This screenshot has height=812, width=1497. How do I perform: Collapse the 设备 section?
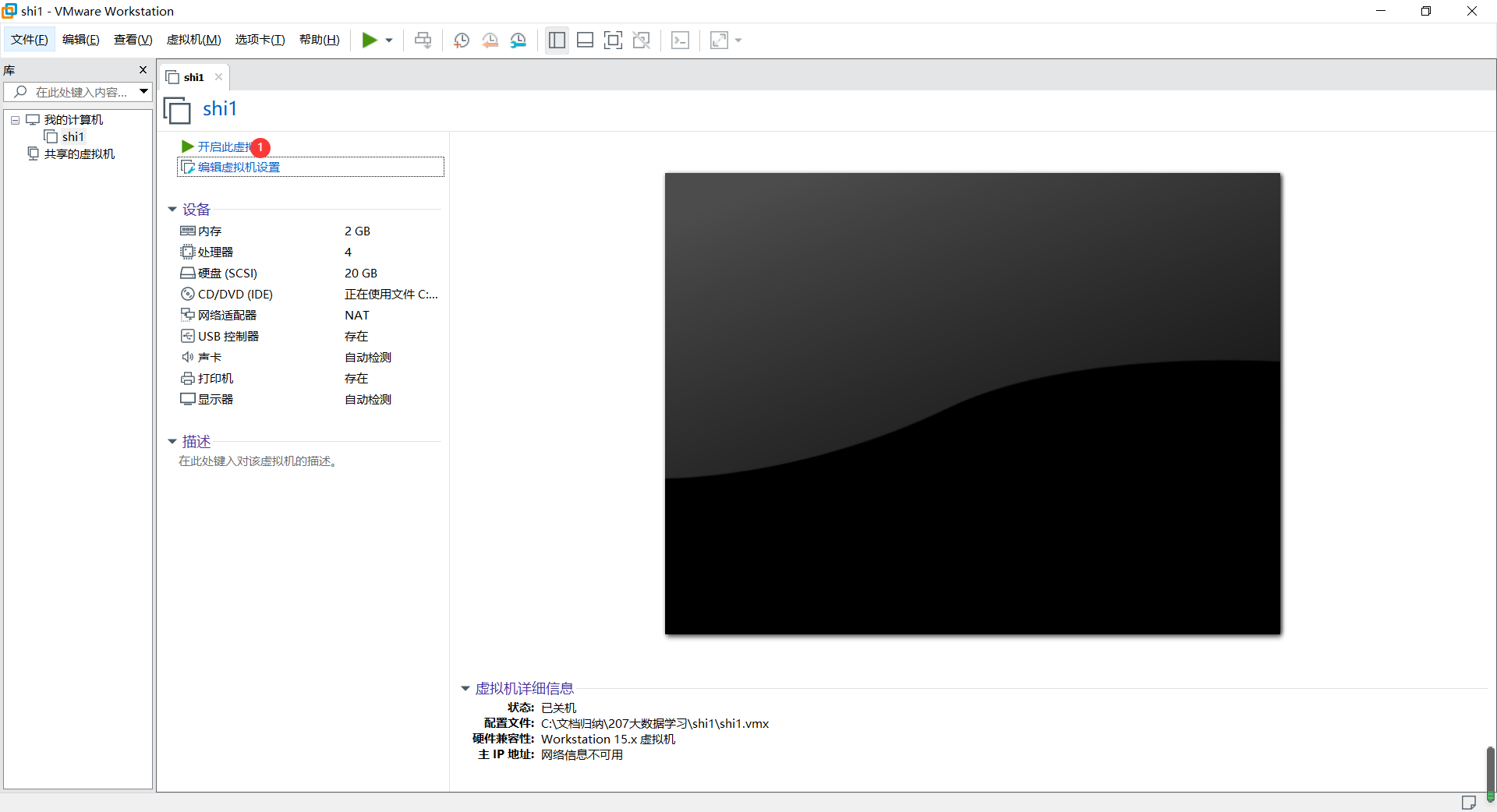click(172, 210)
